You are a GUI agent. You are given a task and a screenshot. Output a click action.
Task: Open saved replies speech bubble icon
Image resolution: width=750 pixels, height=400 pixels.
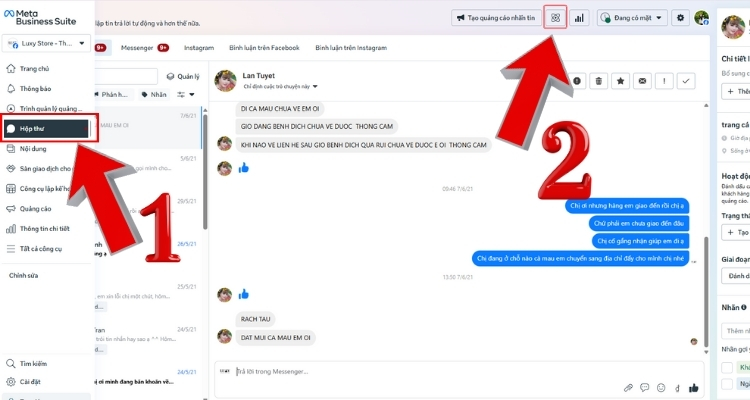[x=645, y=388]
